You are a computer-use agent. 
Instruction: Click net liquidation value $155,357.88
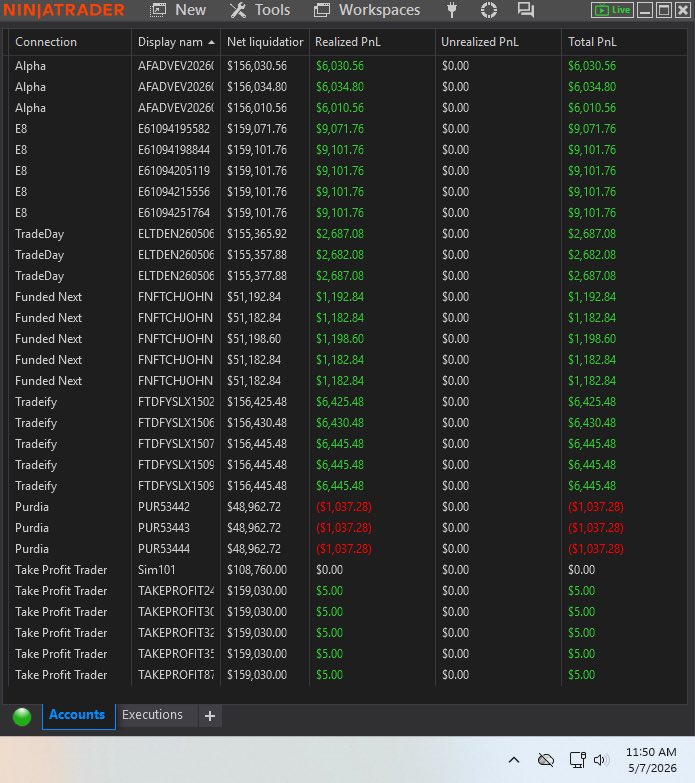[257, 255]
